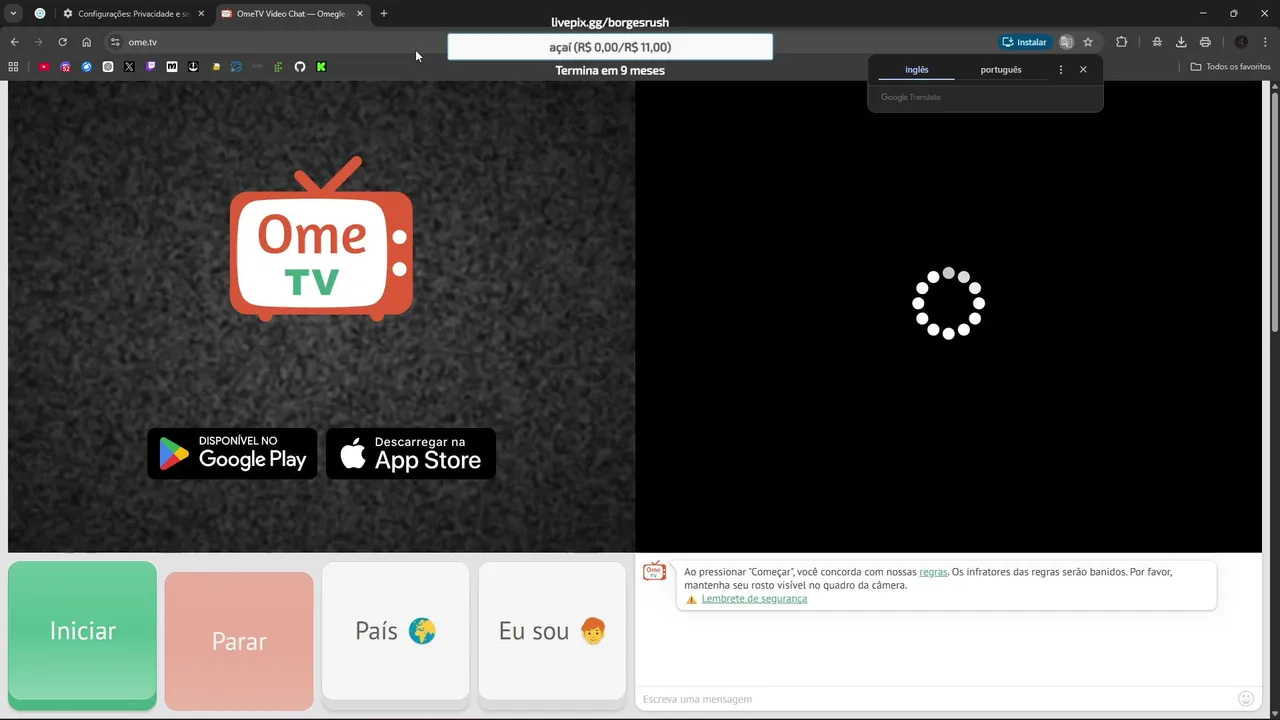Screen dimensions: 1280x720
Task: Click the green Iniciar button
Action: 82,635
